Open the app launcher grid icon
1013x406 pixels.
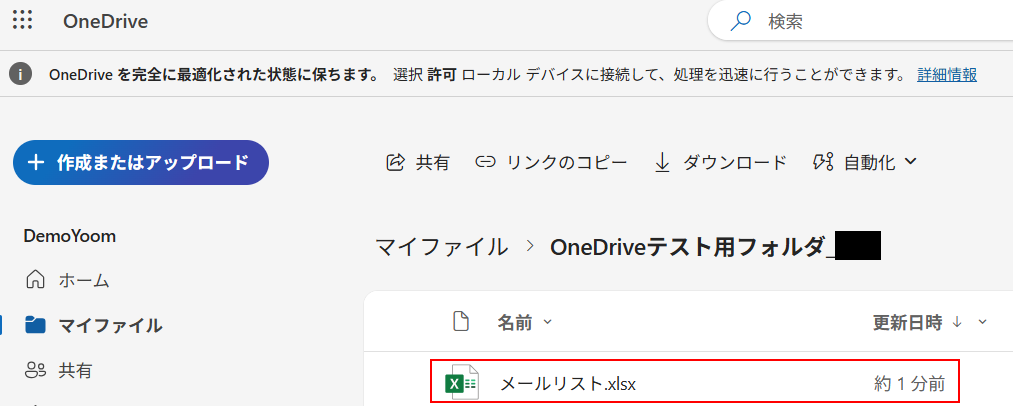23,20
